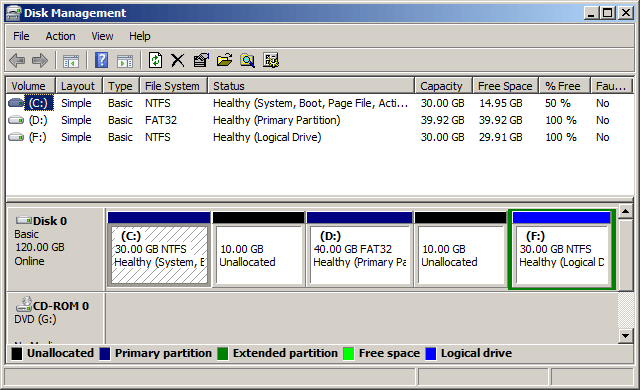
Task: Open the File menu
Action: pyautogui.click(x=21, y=36)
